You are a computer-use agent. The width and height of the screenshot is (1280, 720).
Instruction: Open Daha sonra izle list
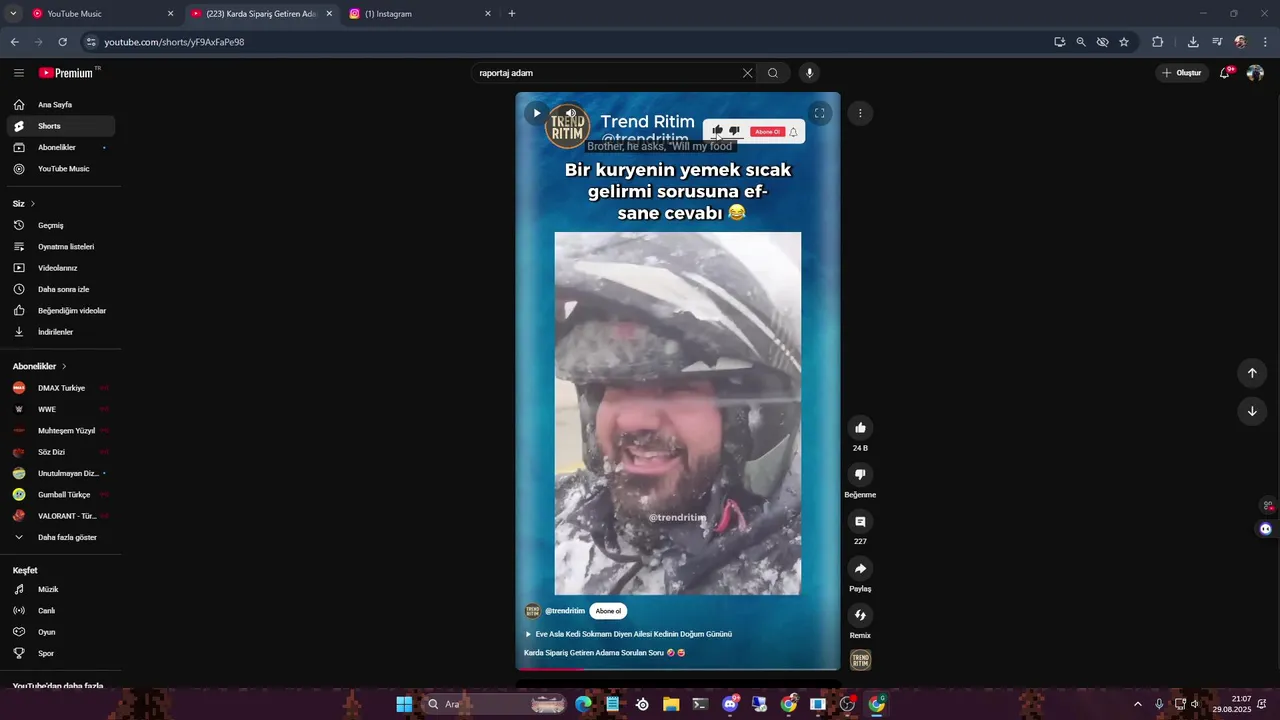61,290
